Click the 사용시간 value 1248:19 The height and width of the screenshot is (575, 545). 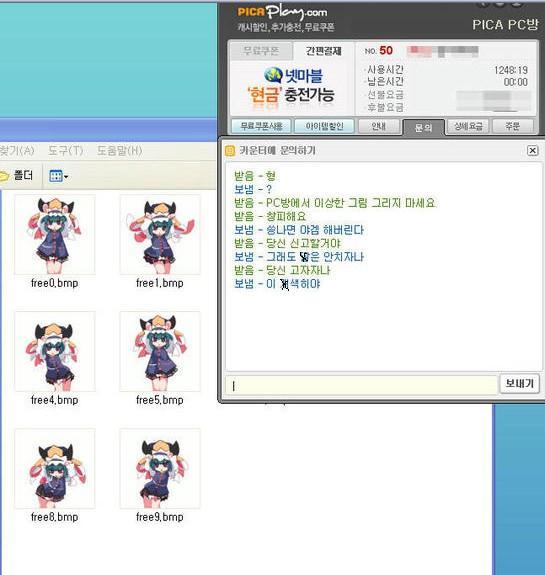[511, 70]
